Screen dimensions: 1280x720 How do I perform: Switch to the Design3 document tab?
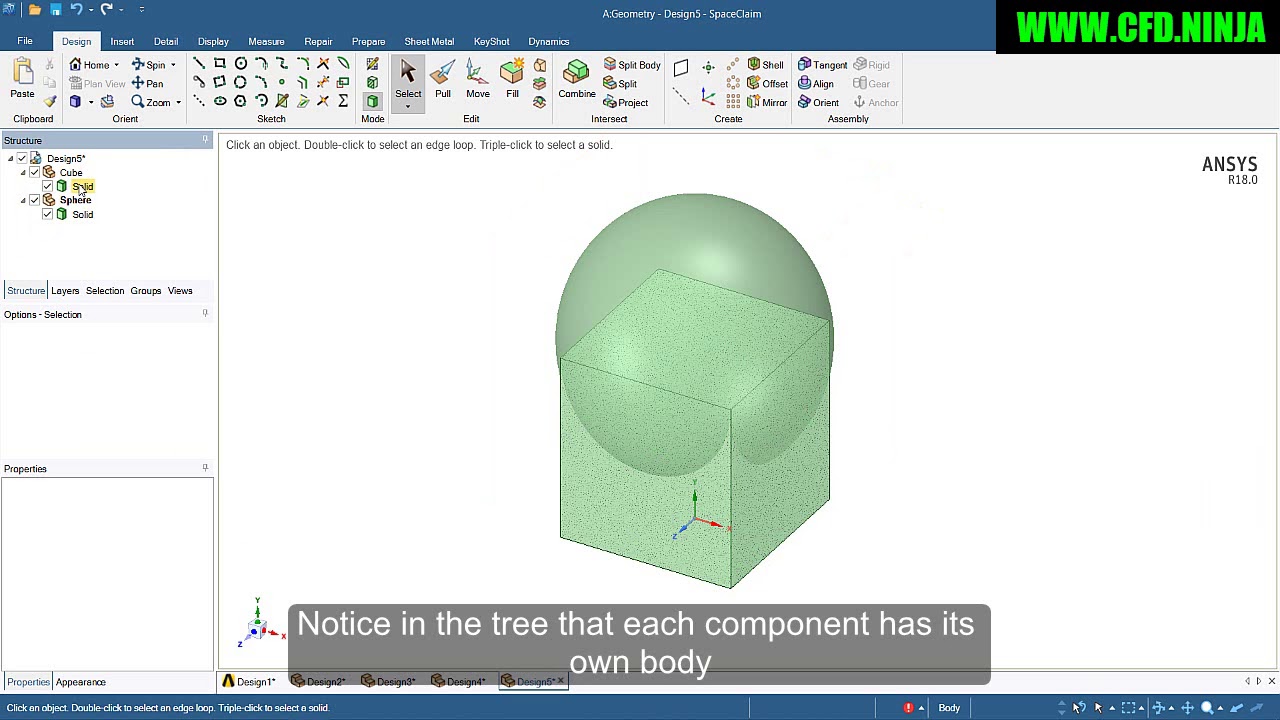pyautogui.click(x=389, y=682)
